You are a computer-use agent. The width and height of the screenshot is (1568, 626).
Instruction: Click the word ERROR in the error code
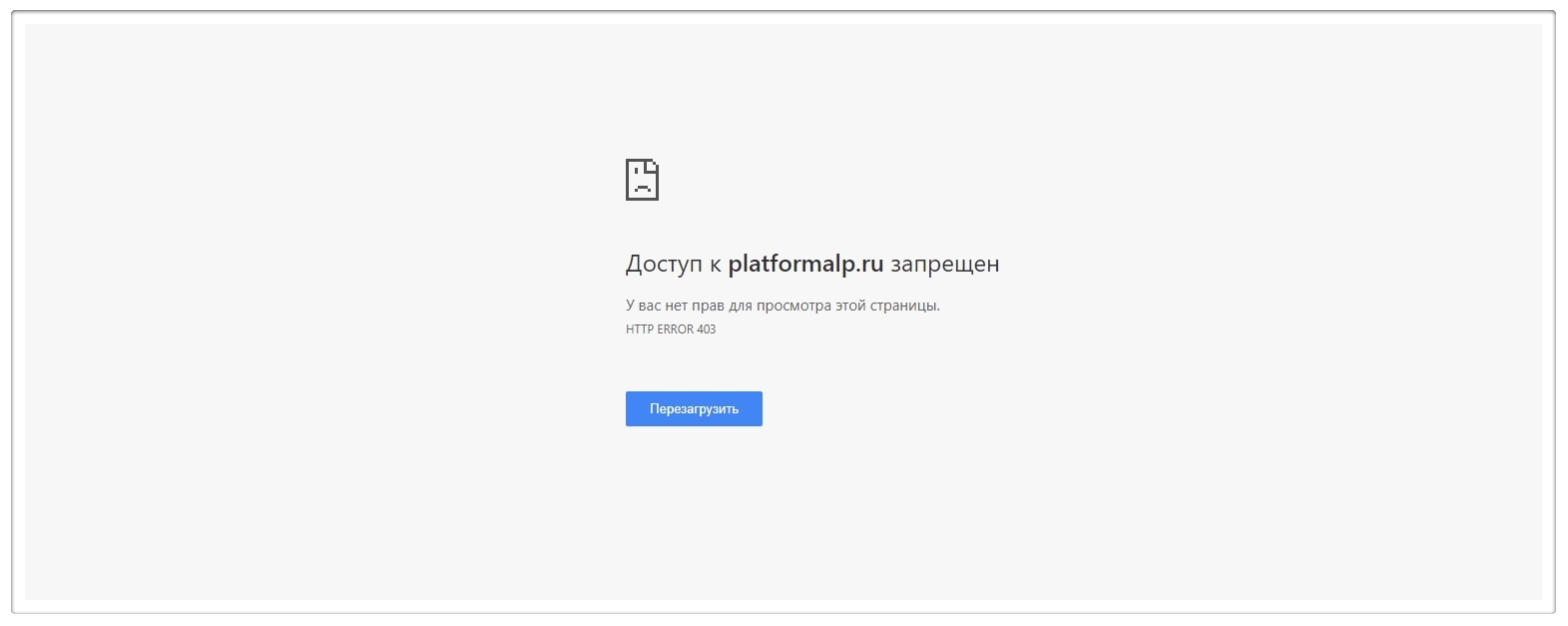pos(675,329)
